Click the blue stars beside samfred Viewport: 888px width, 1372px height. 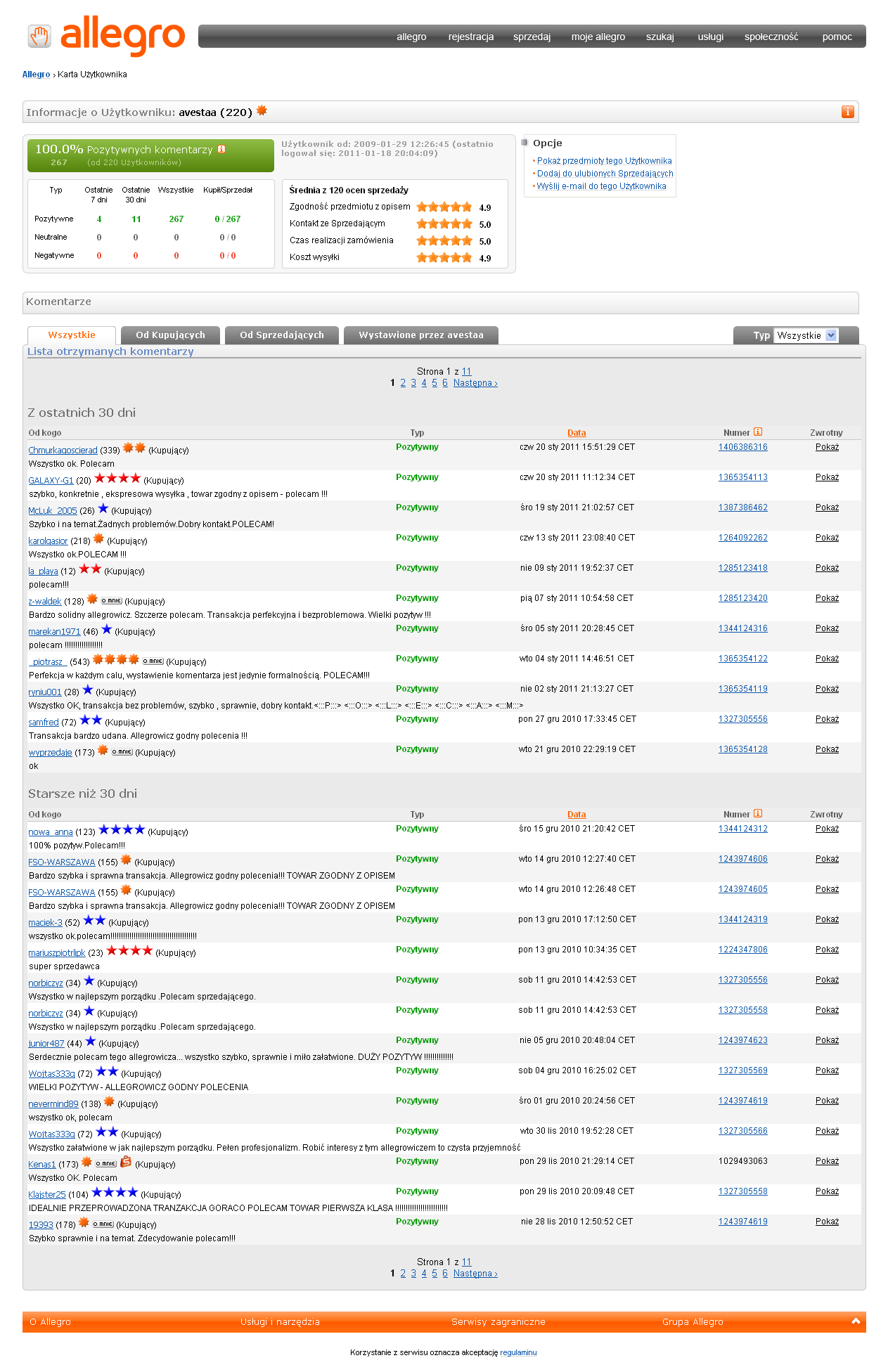(91, 720)
